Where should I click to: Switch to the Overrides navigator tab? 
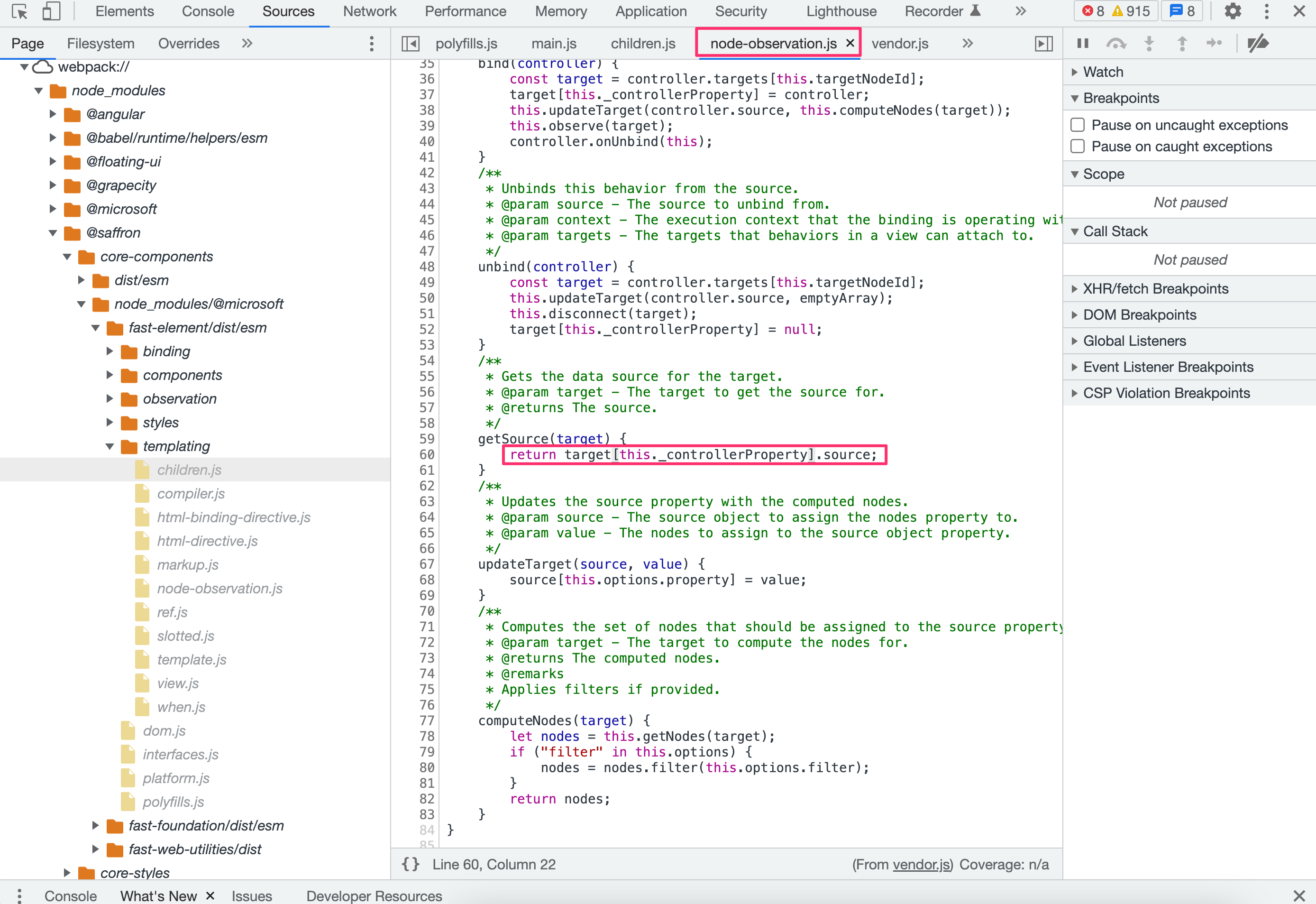point(189,44)
